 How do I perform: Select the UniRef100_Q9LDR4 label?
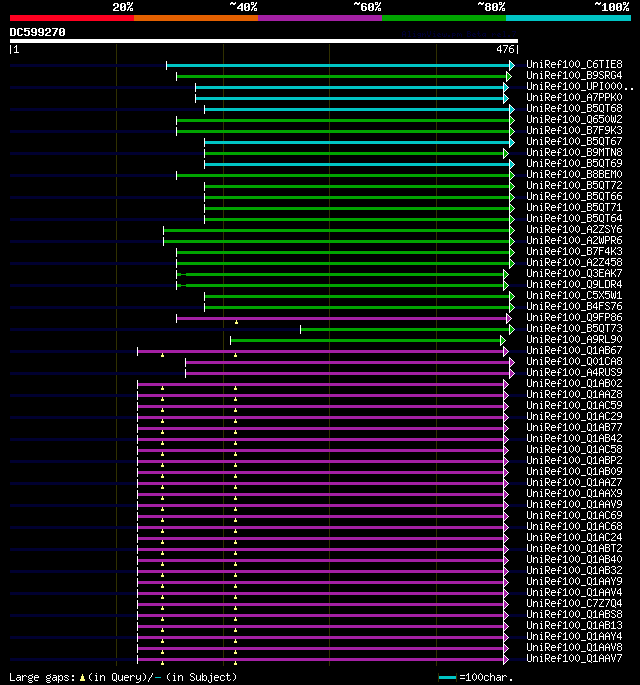click(x=574, y=284)
